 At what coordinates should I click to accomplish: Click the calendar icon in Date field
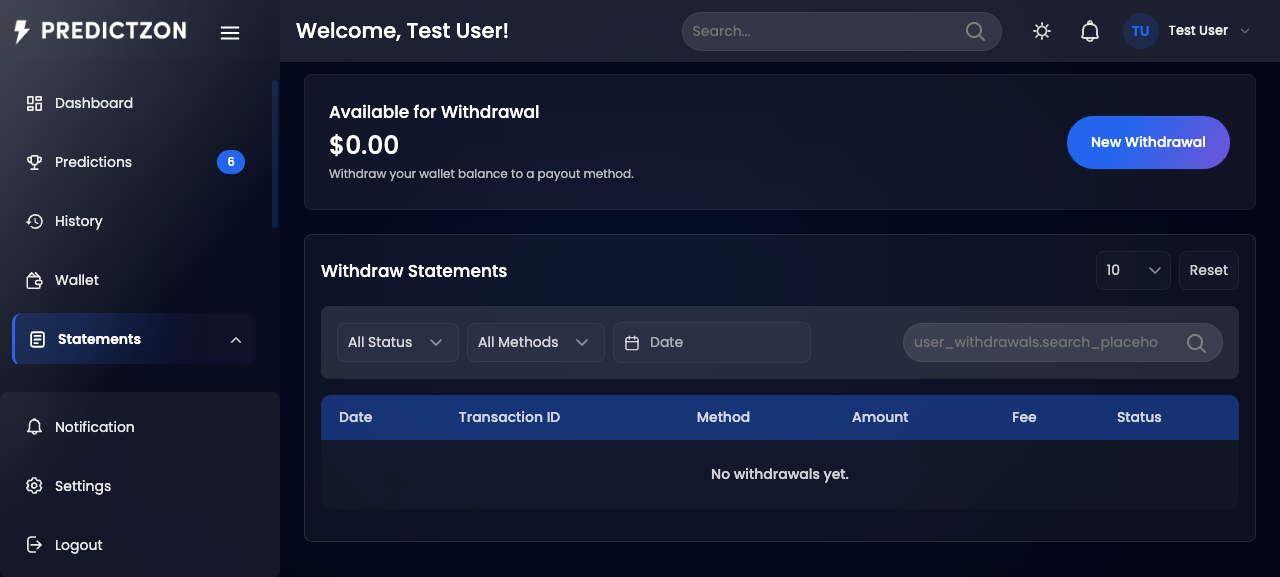click(x=631, y=342)
